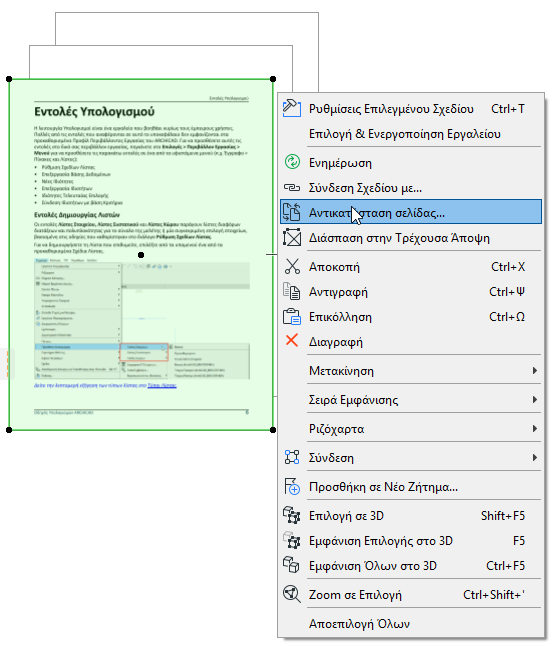557x646 pixels.
Task: Choose Διαγραφή from the context menu
Action: [x=411, y=342]
